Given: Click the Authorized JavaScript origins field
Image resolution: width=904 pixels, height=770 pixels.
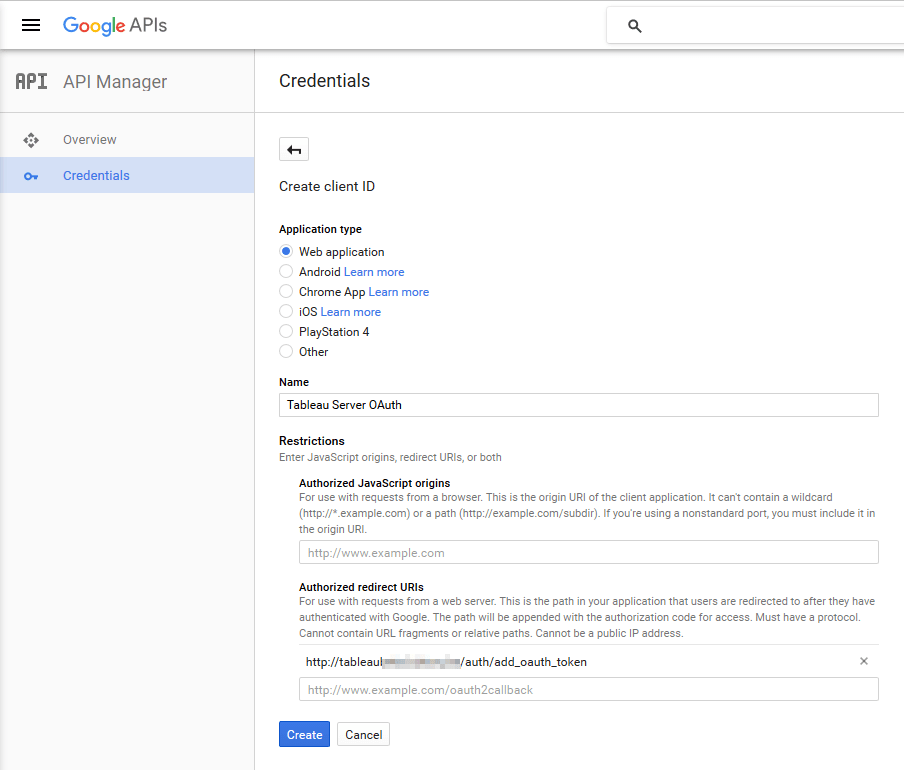Looking at the screenshot, I should click(x=588, y=552).
